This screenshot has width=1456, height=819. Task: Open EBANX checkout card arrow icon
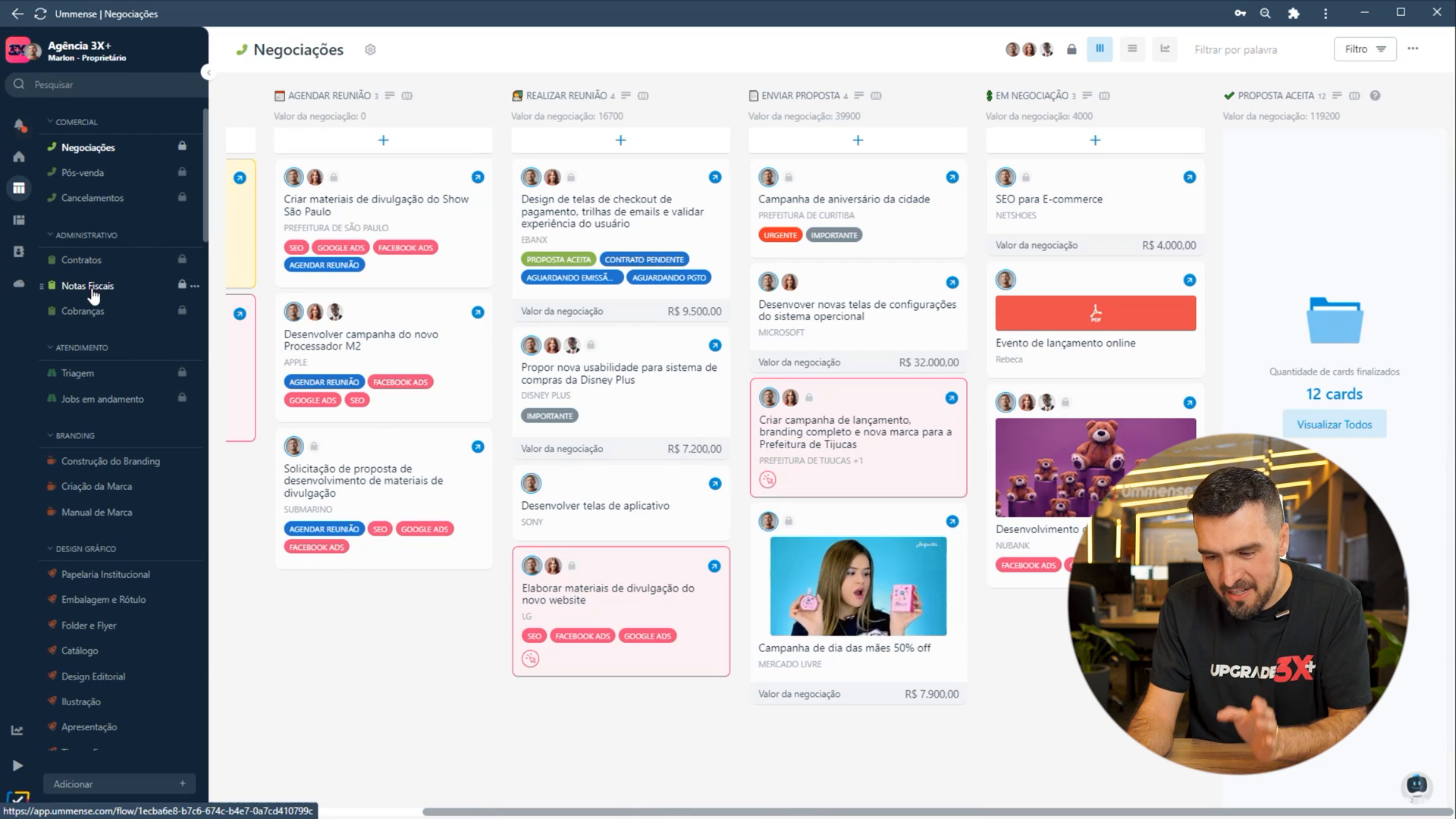pos(715,177)
